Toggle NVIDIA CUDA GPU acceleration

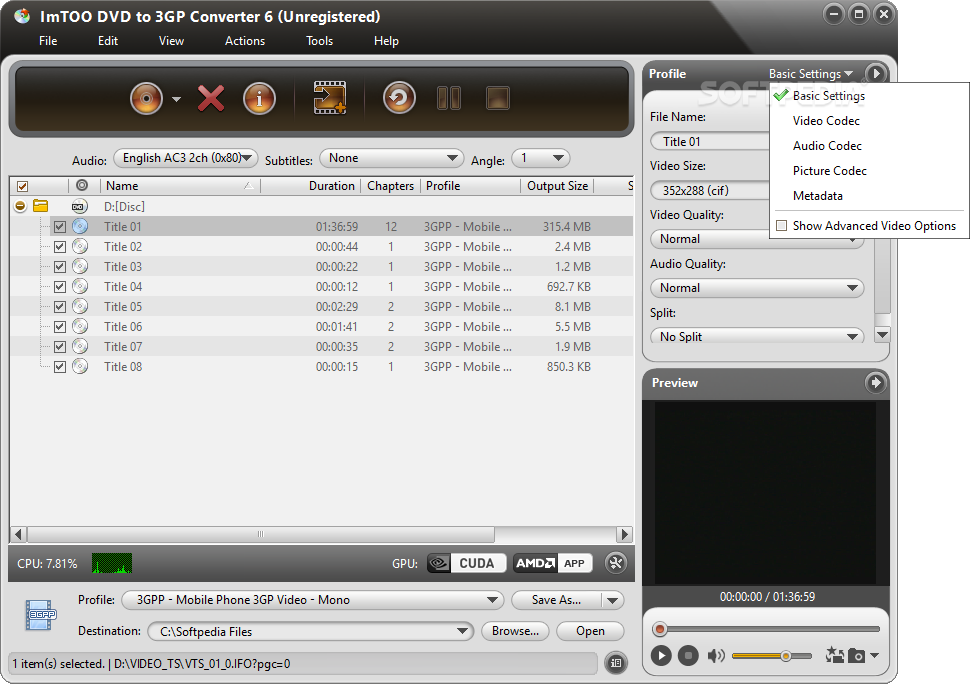[x=466, y=563]
